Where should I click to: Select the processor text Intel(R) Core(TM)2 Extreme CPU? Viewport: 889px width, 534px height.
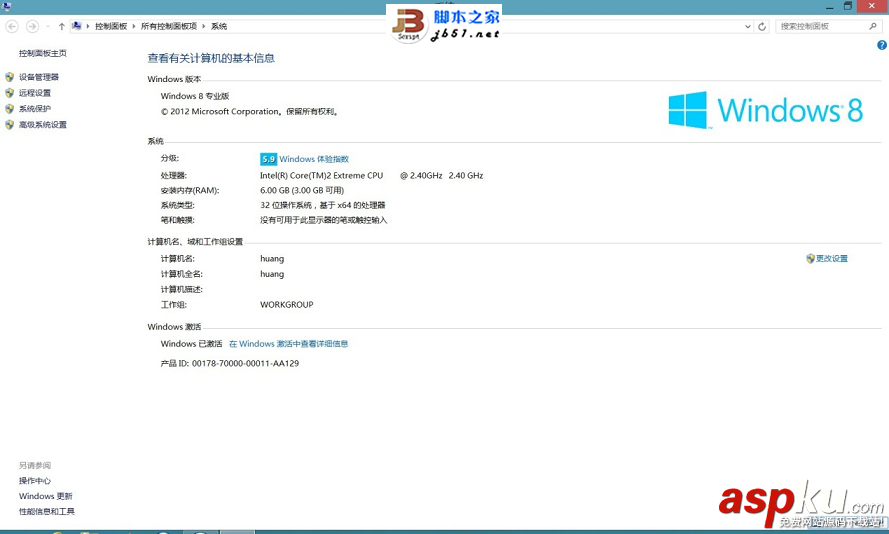point(321,176)
